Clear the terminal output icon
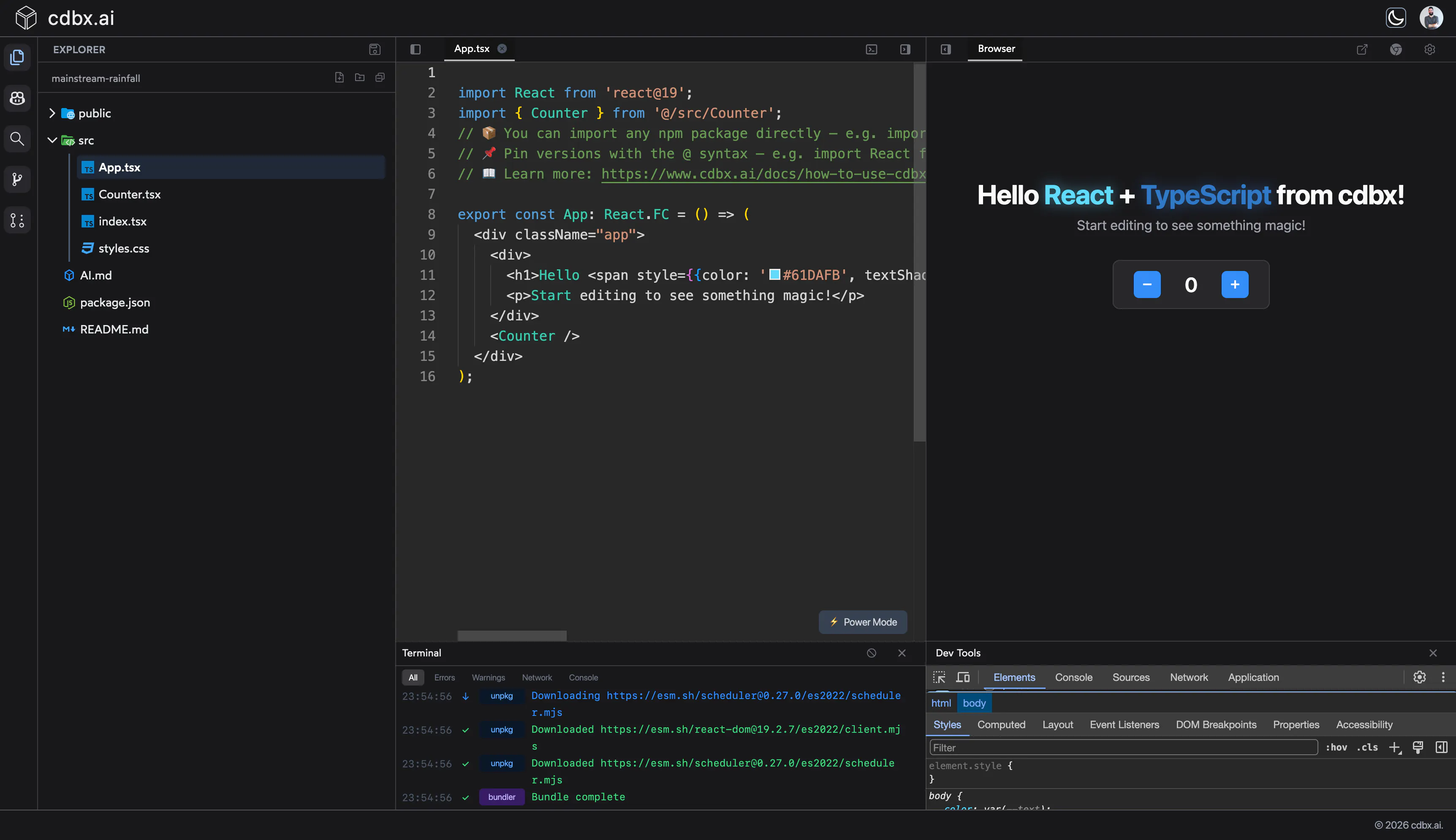1456x840 pixels. pos(872,653)
